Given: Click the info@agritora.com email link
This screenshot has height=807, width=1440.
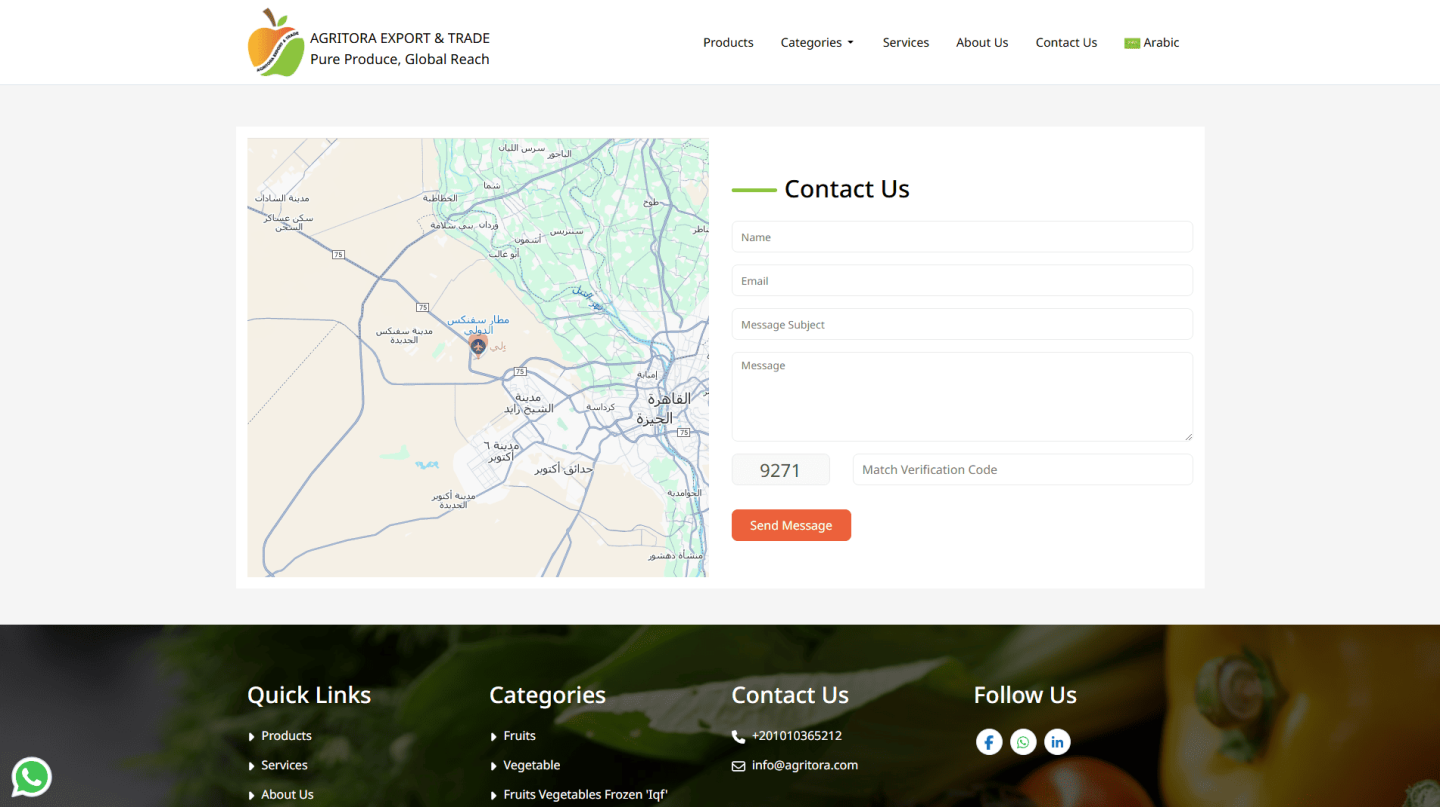Looking at the screenshot, I should pyautogui.click(x=805, y=765).
